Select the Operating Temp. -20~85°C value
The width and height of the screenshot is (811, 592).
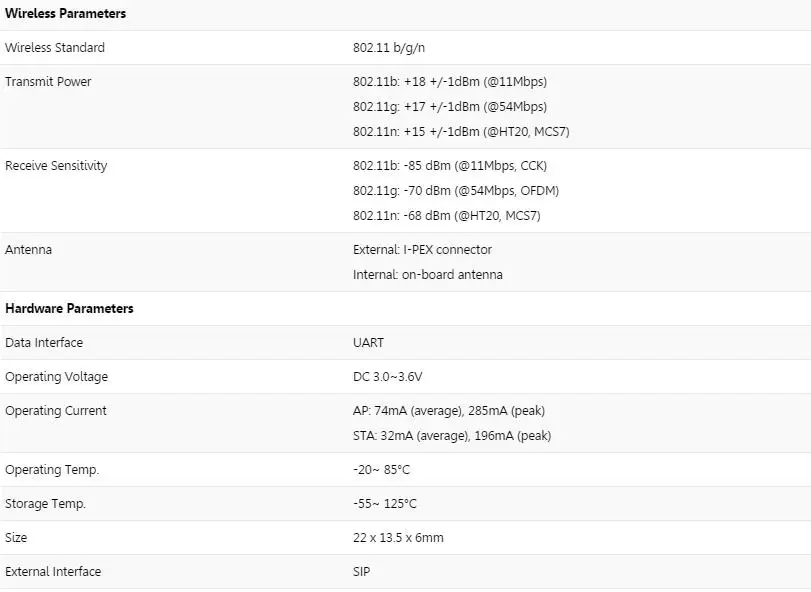click(381, 470)
